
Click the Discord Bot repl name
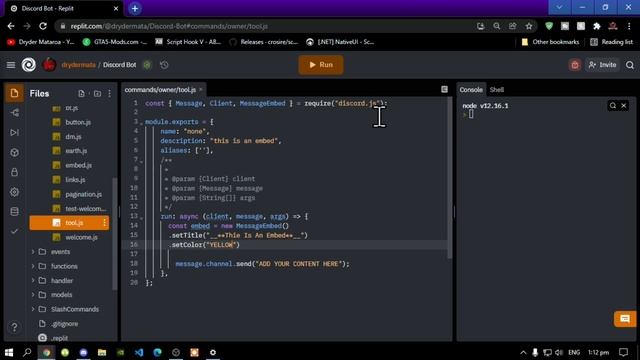tap(119, 64)
